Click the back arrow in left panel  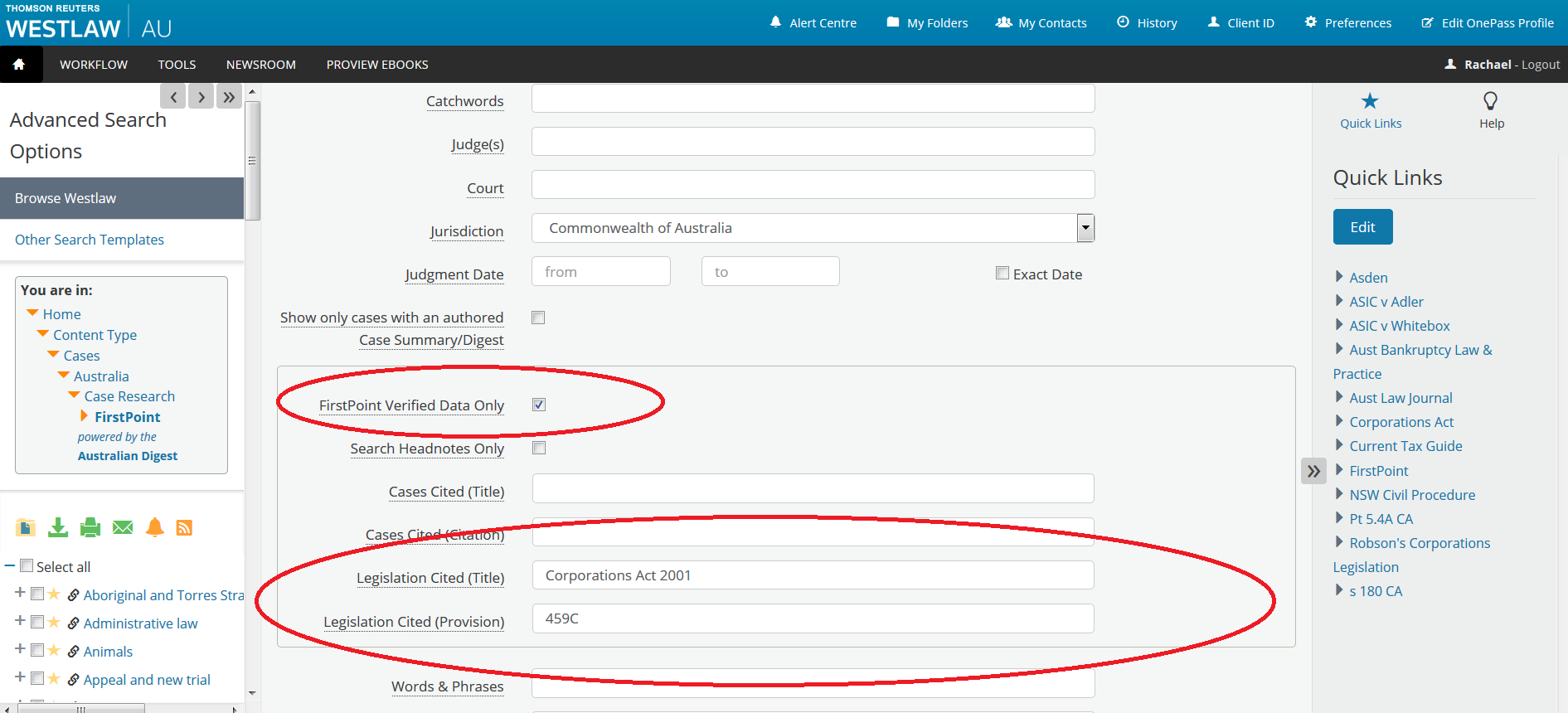pyautogui.click(x=173, y=97)
